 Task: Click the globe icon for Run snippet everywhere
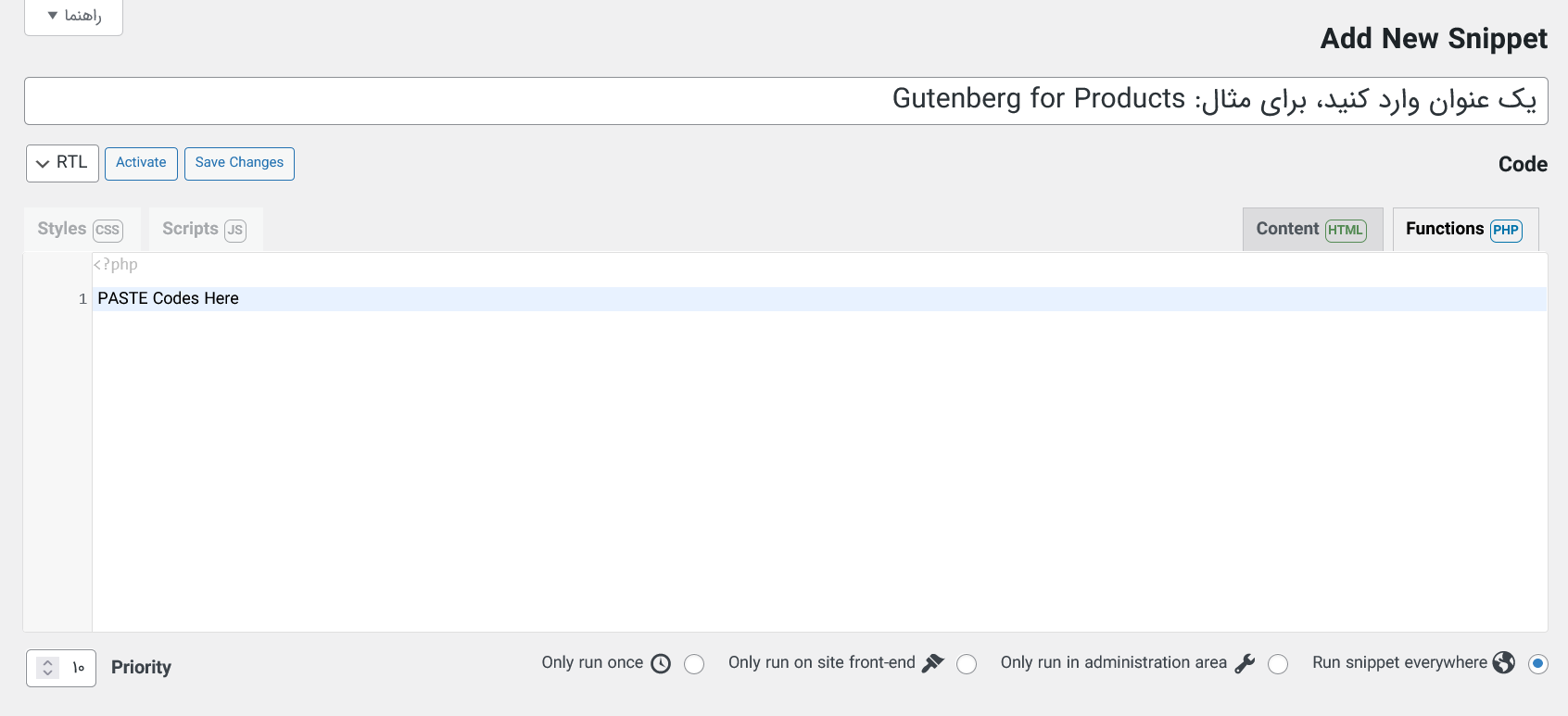pos(1504,662)
